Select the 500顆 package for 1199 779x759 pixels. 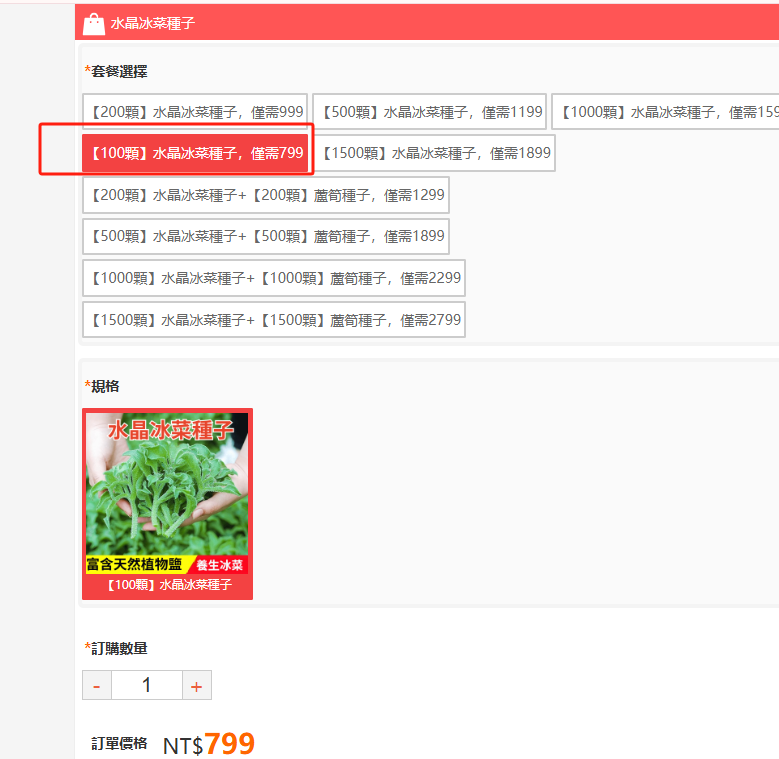tap(429, 112)
